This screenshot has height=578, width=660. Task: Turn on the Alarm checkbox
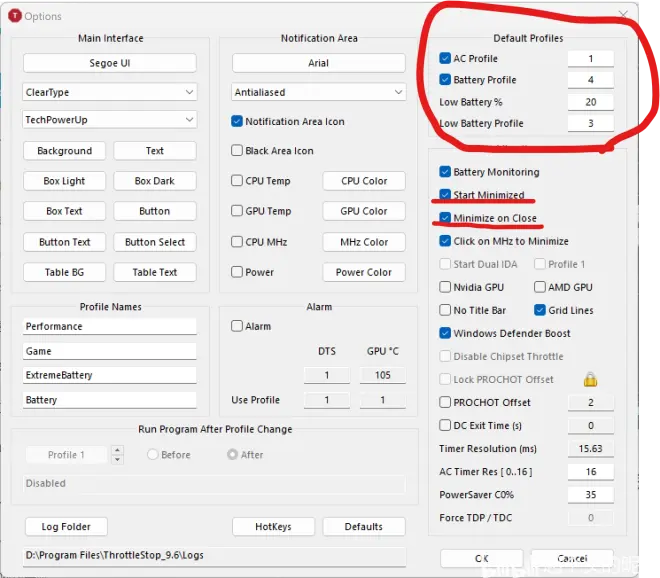pos(237,326)
